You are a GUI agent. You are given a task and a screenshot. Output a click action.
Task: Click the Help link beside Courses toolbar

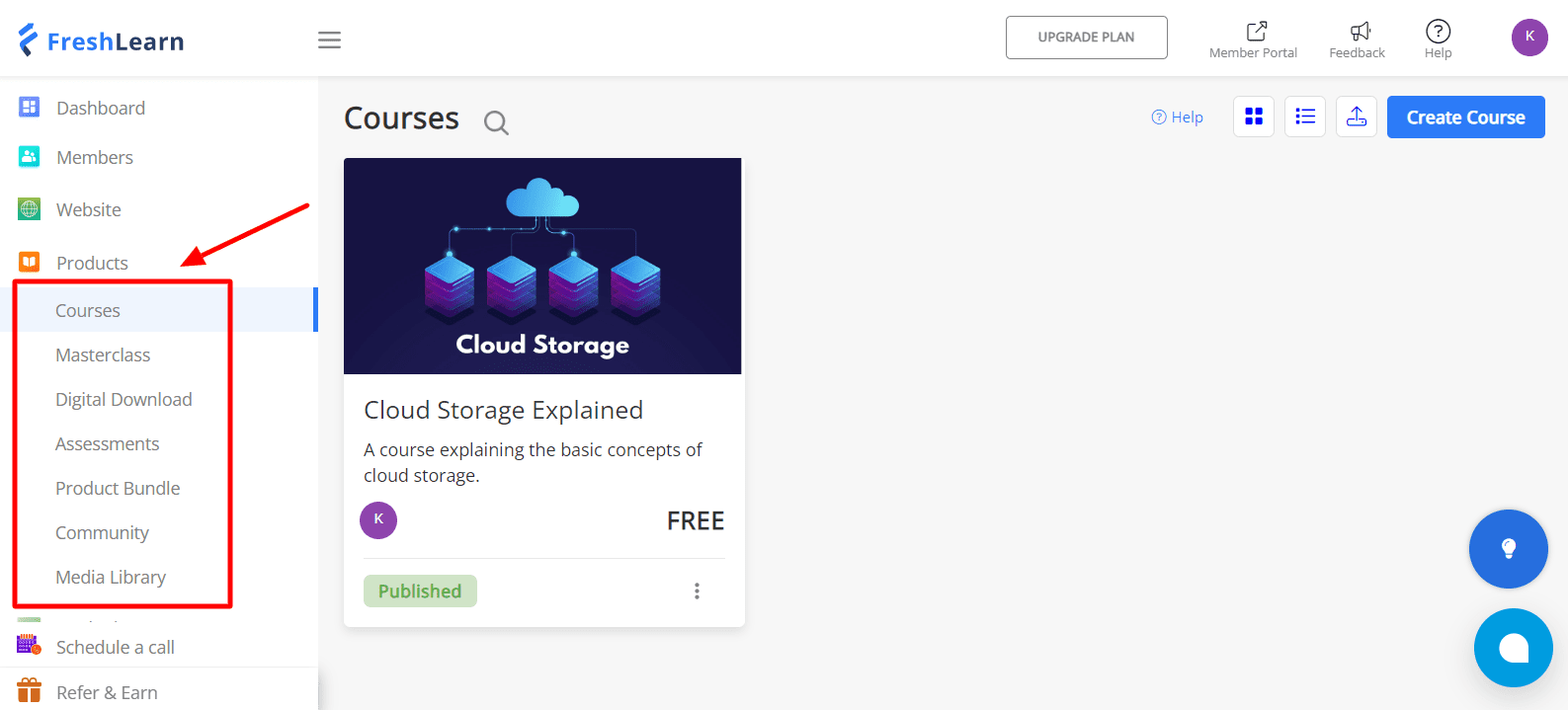point(1178,117)
